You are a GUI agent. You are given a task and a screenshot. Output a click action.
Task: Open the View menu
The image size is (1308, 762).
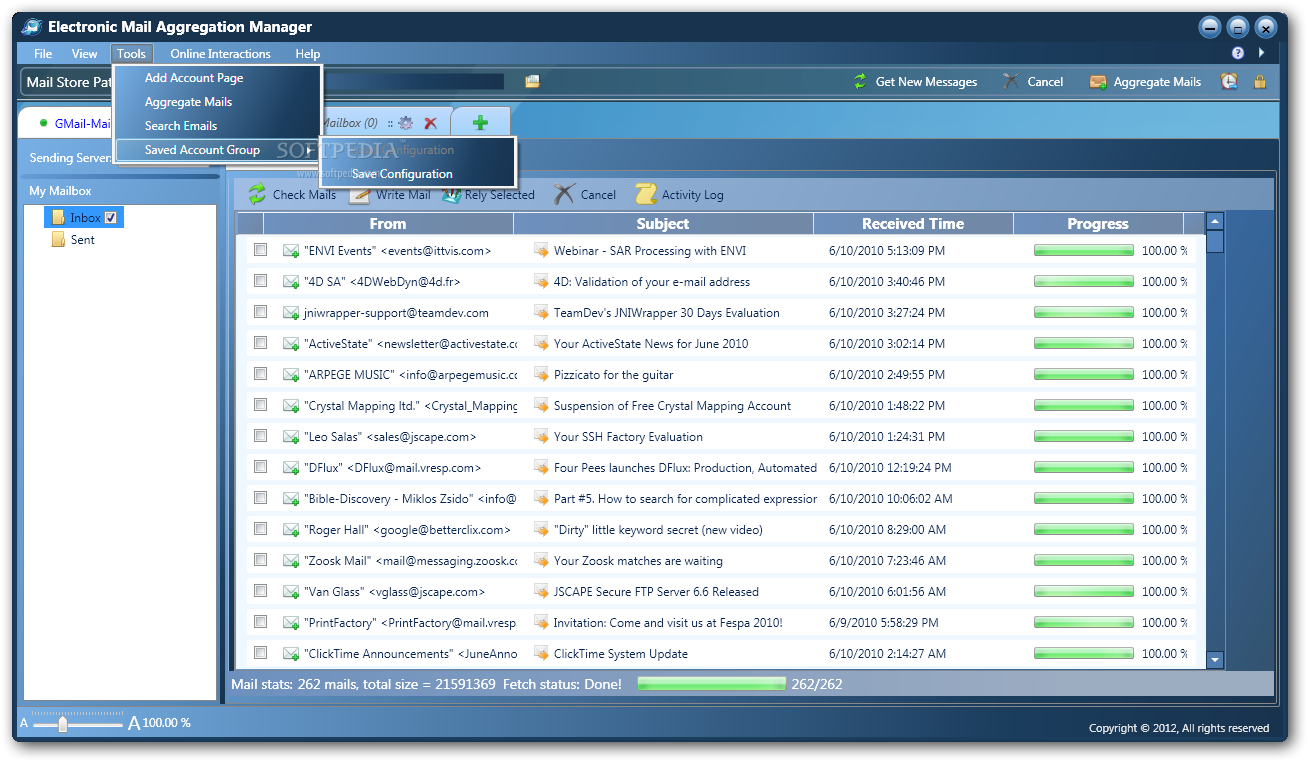[84, 54]
